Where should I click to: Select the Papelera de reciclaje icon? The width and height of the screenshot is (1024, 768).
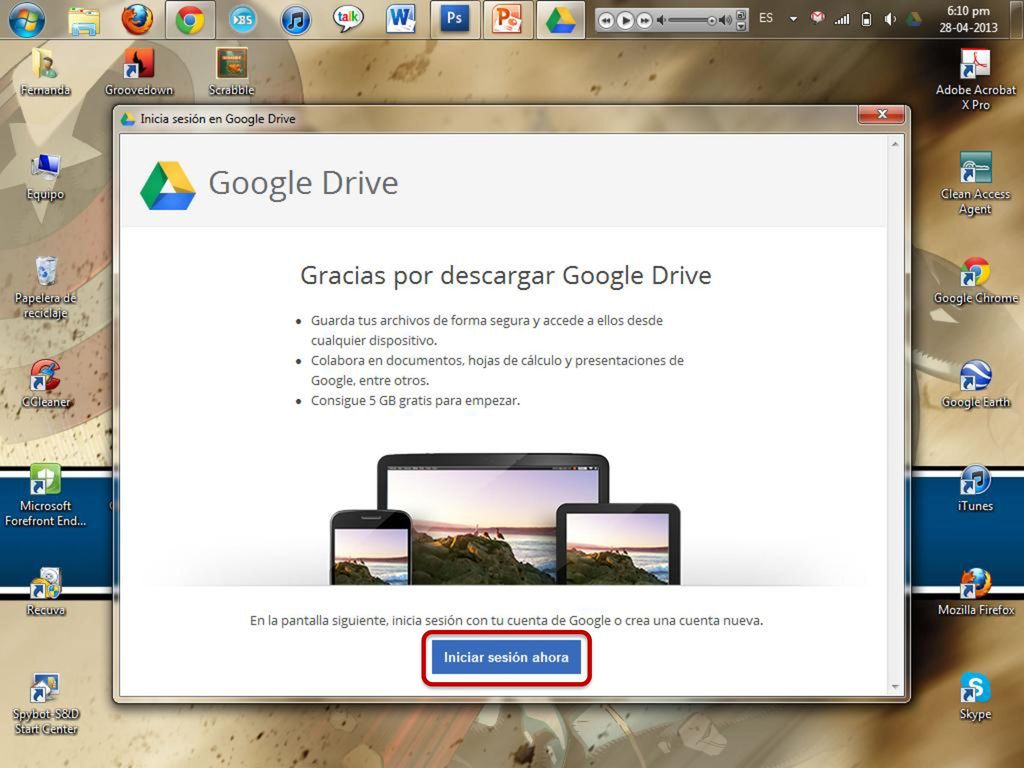(45, 287)
